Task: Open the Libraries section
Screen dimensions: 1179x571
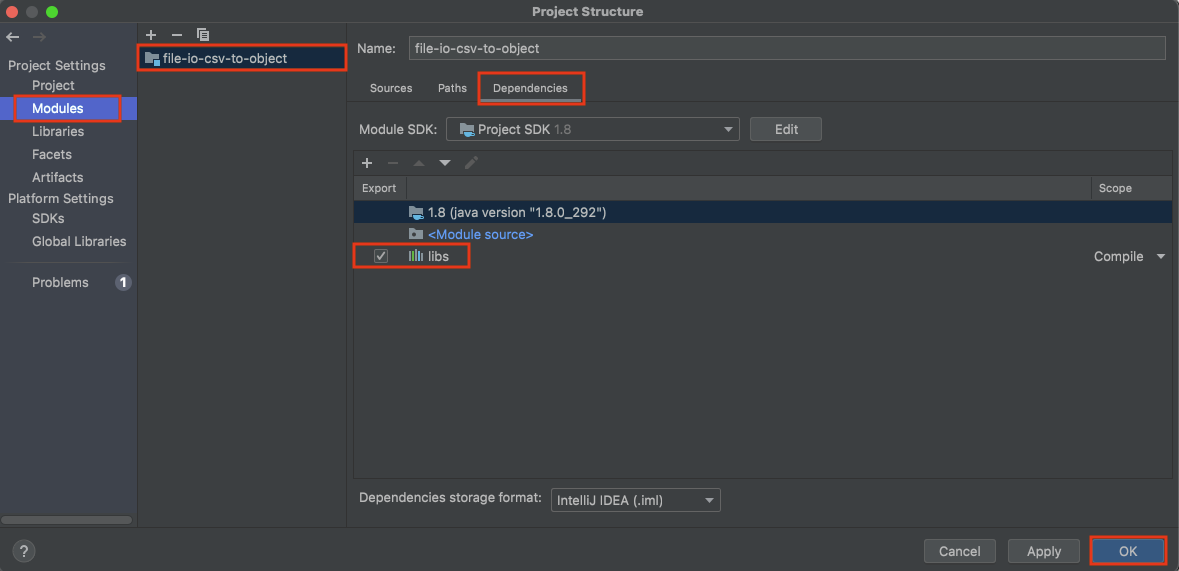Action: pyautogui.click(x=58, y=132)
